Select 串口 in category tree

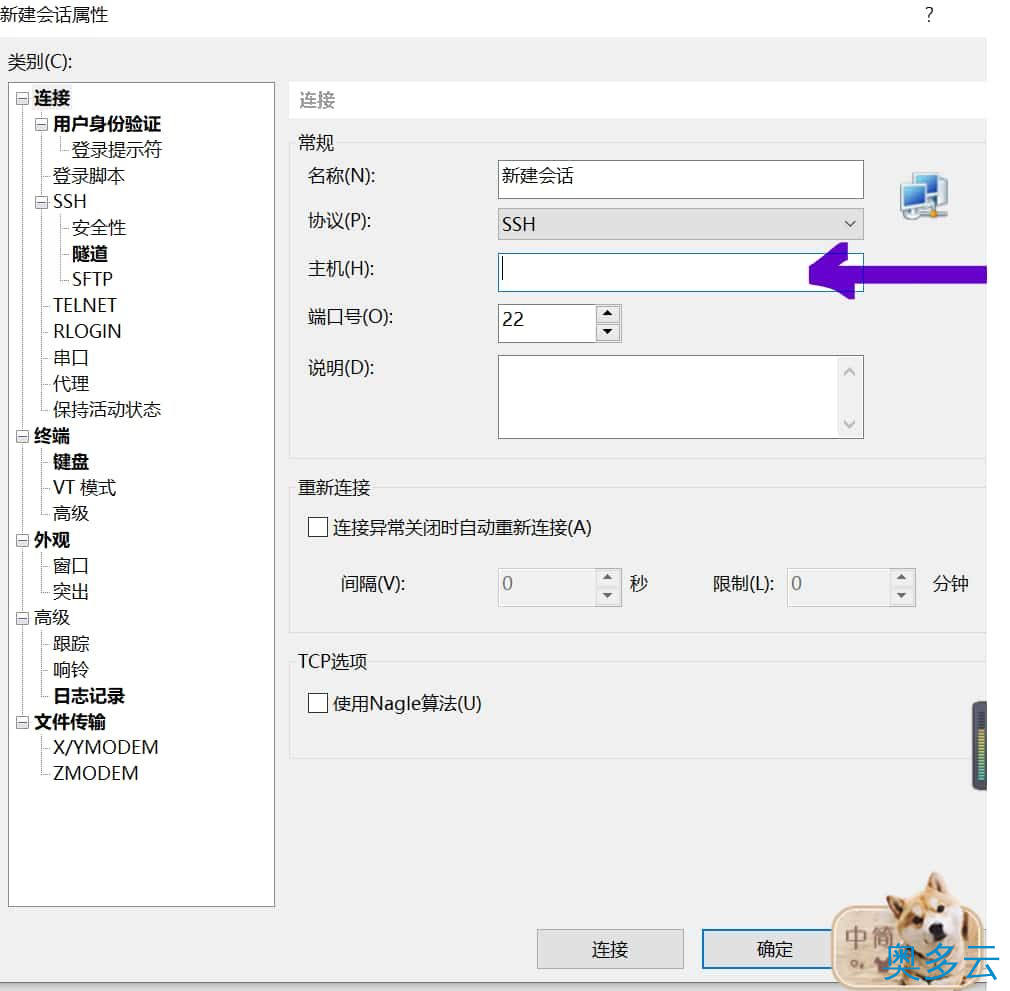[71, 357]
